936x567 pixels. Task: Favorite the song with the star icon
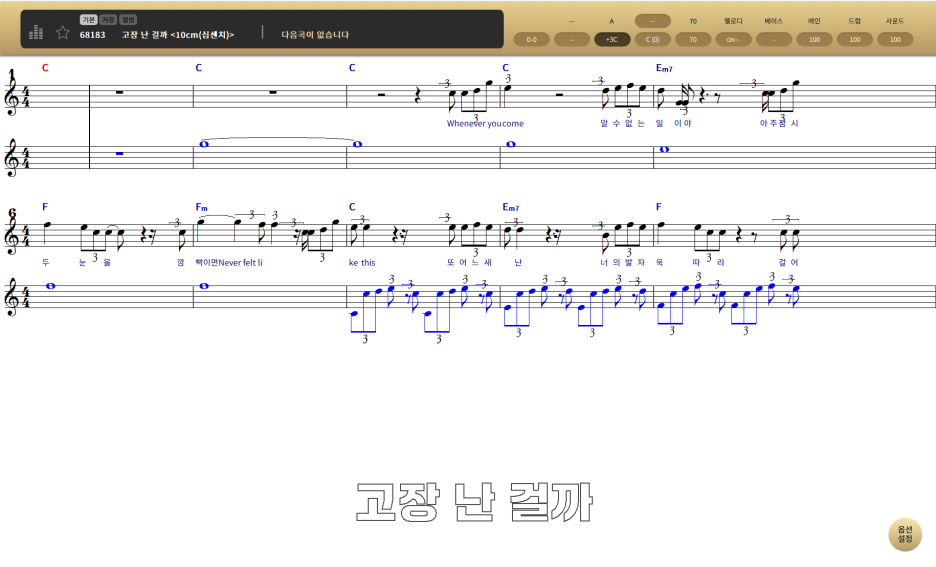point(63,32)
